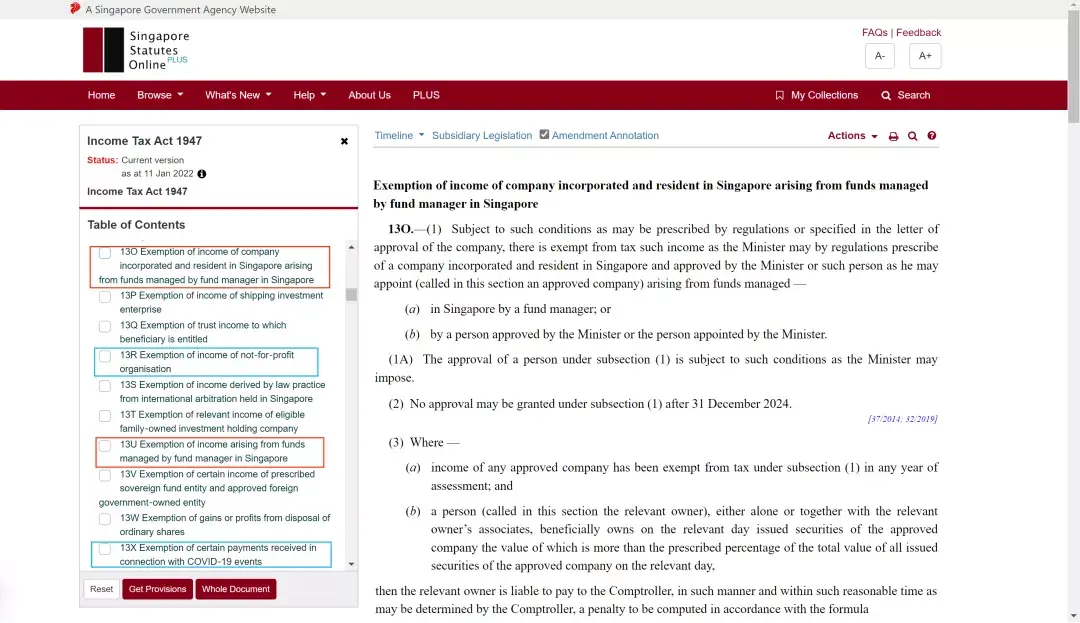The height and width of the screenshot is (623, 1080).
Task: Open the Feedback link
Action: point(918,32)
